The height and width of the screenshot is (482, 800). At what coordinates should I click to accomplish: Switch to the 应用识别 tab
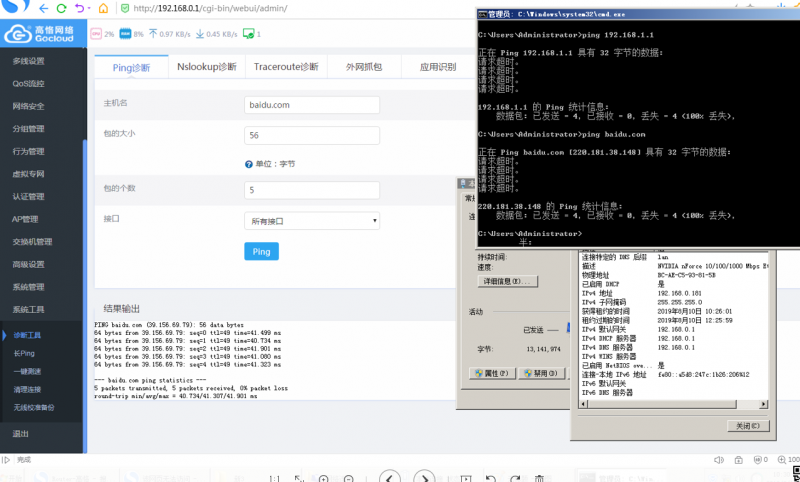point(438,67)
